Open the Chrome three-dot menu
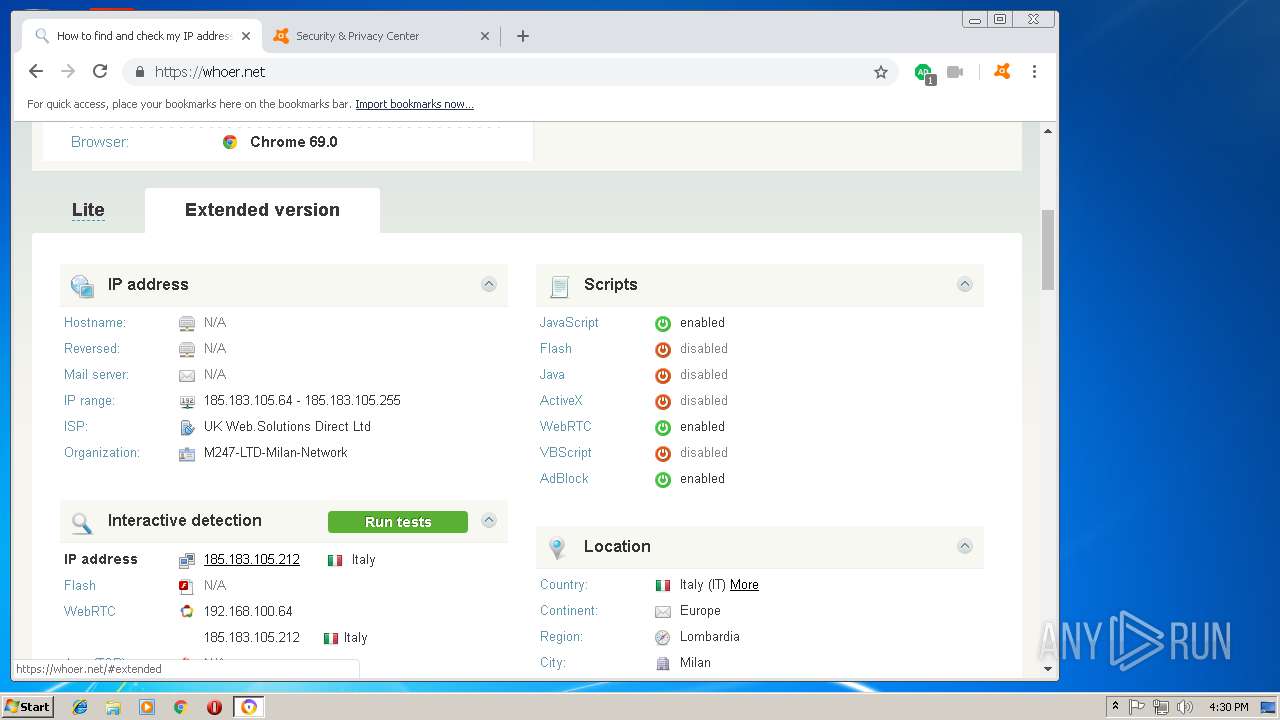The width and height of the screenshot is (1280, 720). point(1034,72)
